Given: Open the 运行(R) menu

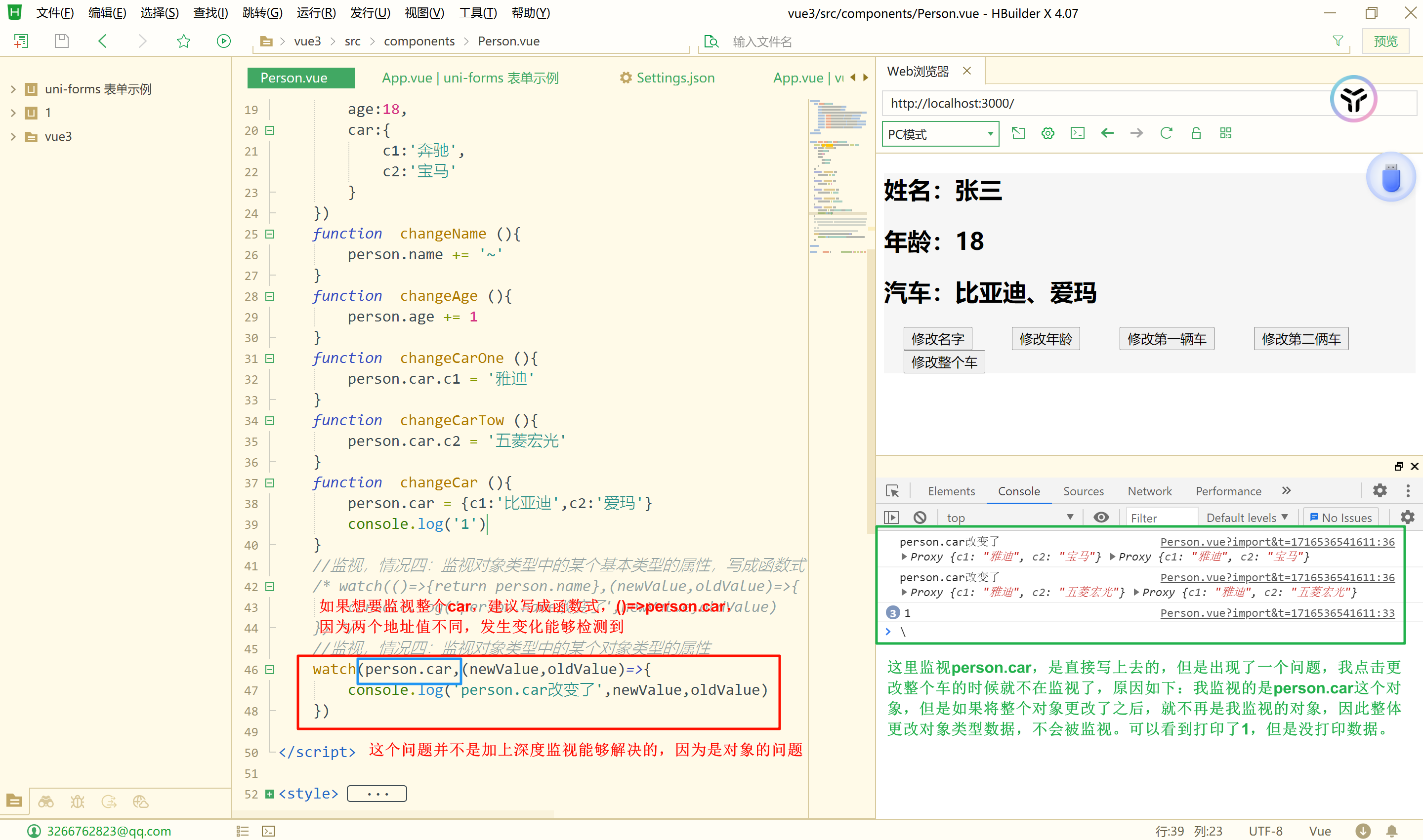Looking at the screenshot, I should click(x=316, y=12).
